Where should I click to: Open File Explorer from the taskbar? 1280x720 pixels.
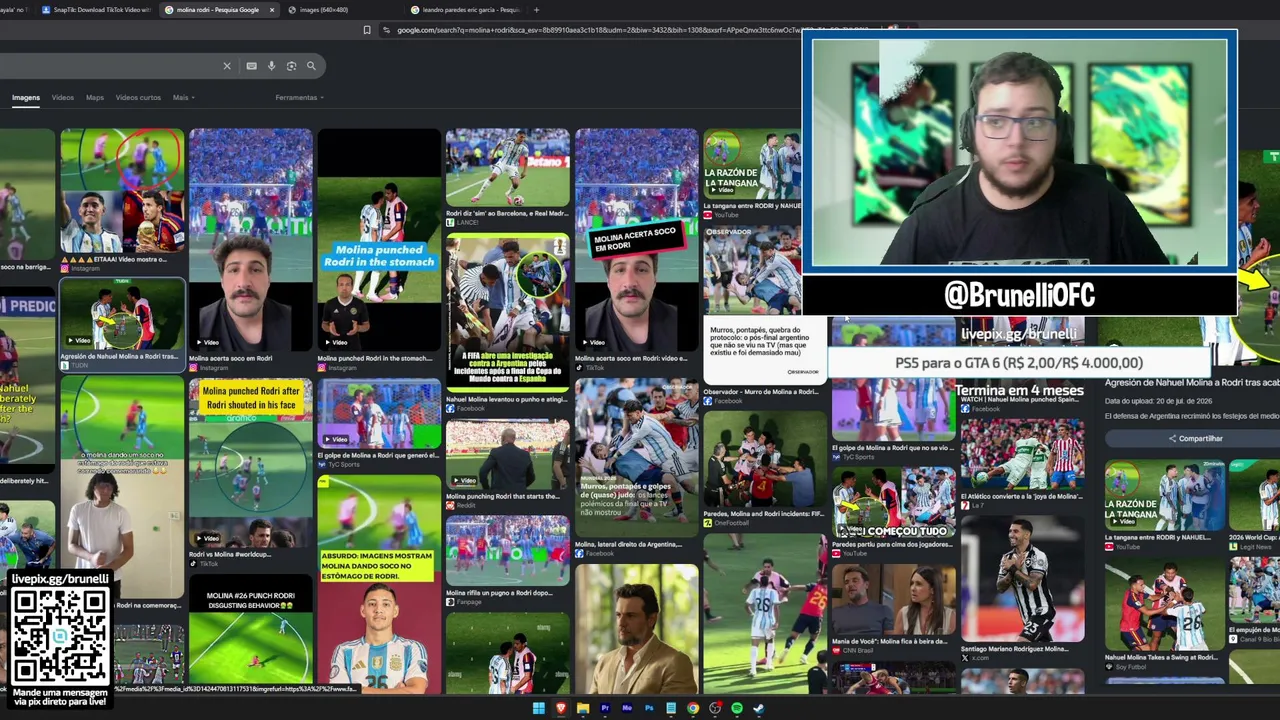click(x=582, y=708)
